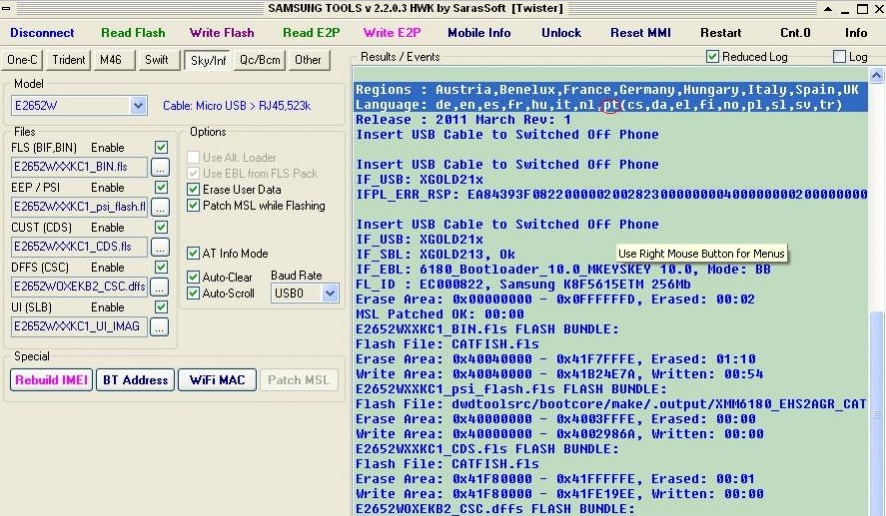886x516 pixels.
Task: Open Info in the toolbar
Action: point(855,33)
